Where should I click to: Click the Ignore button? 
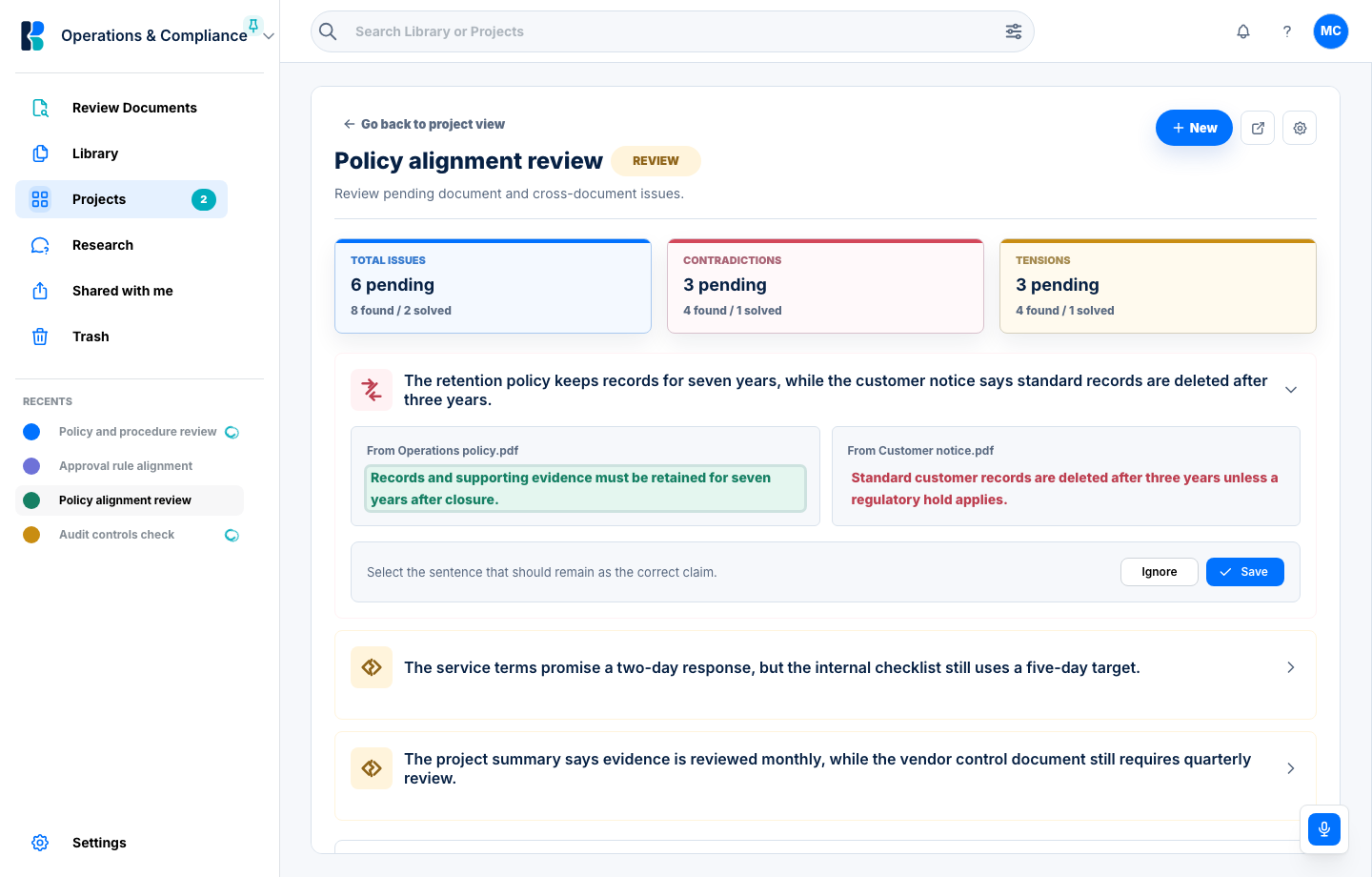[1160, 572]
